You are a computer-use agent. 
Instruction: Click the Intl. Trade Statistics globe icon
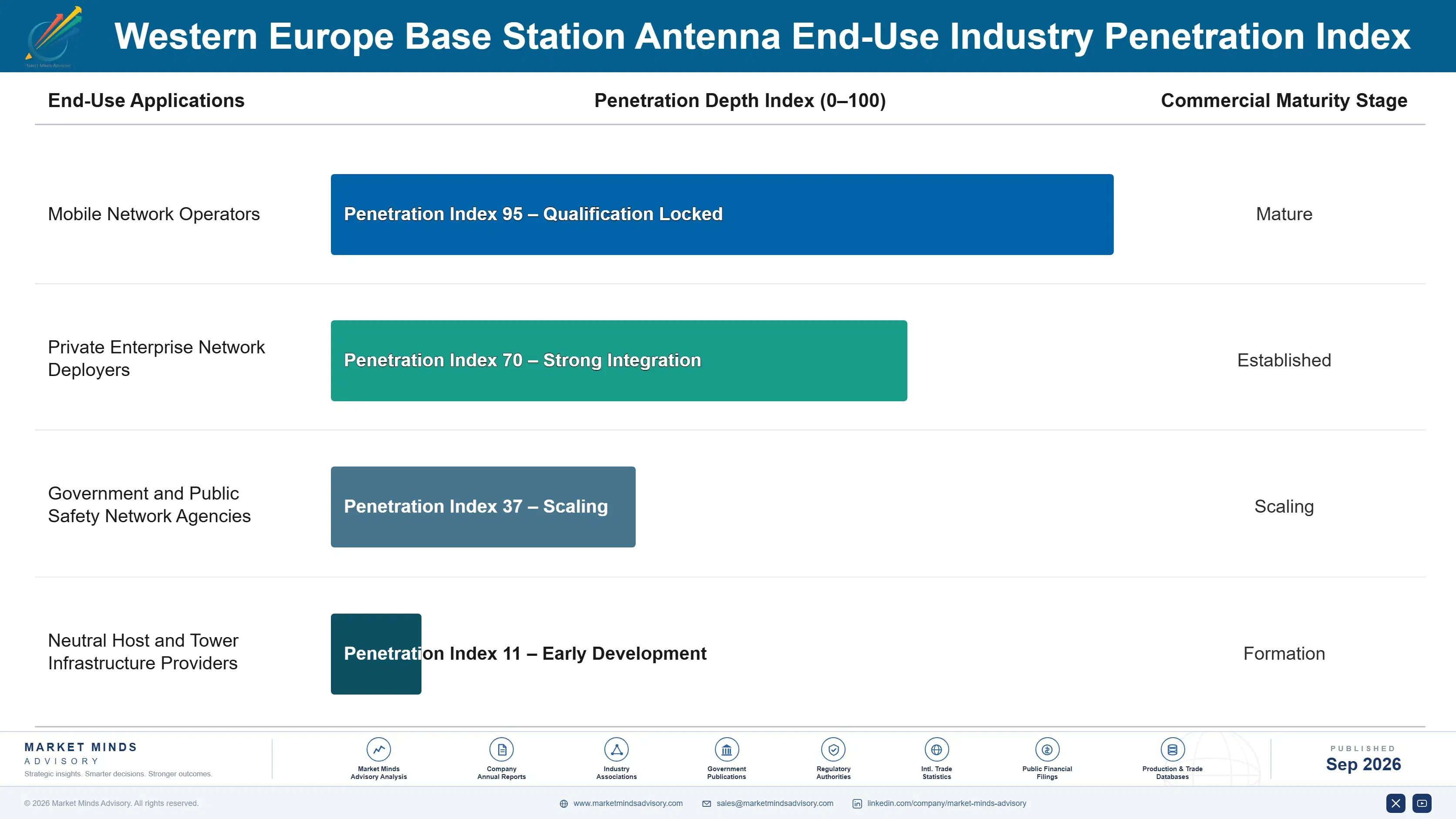[x=937, y=749]
